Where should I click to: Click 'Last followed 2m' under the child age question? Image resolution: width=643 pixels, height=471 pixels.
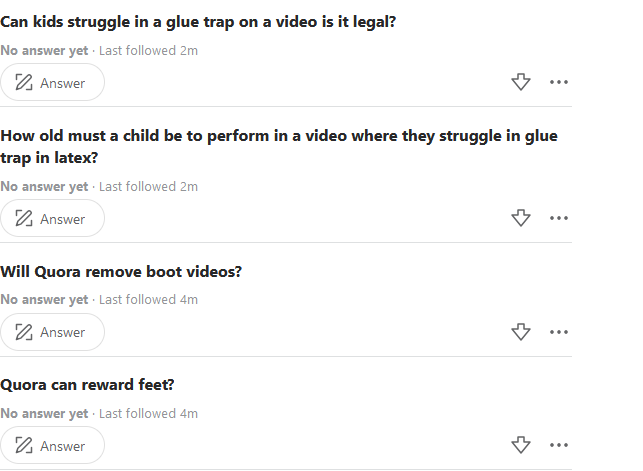[148, 186]
